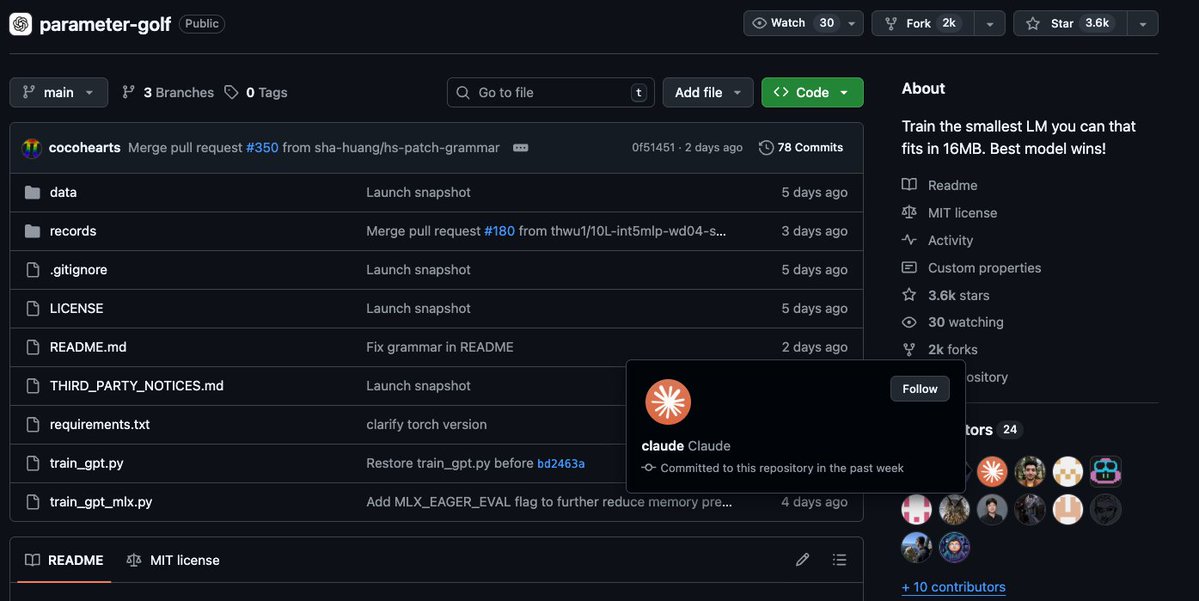Click the Claude avatar in hover card
The height and width of the screenshot is (601, 1199).
pos(668,401)
